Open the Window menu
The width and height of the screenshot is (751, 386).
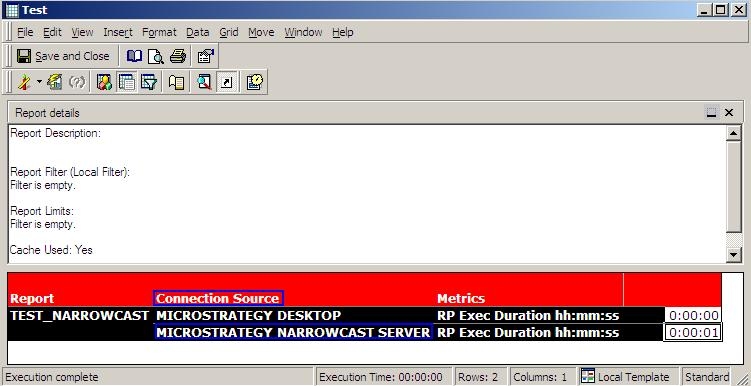tap(303, 33)
